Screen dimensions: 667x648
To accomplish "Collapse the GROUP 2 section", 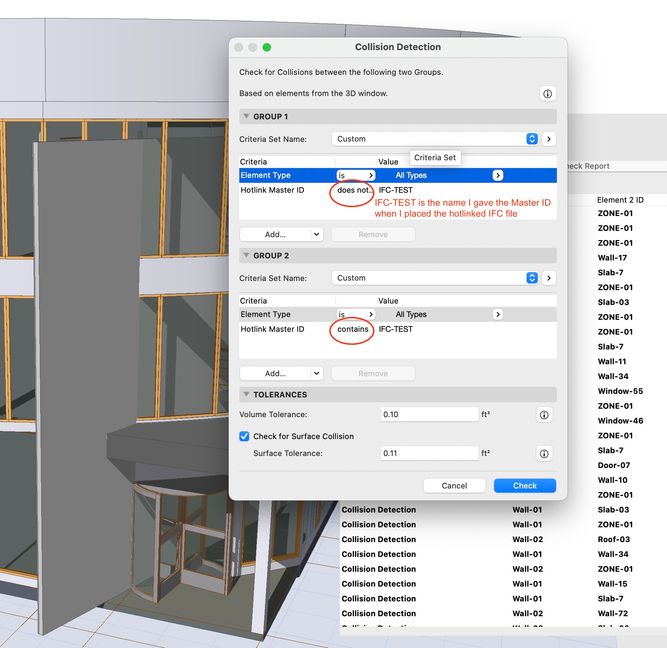I will click(246, 255).
